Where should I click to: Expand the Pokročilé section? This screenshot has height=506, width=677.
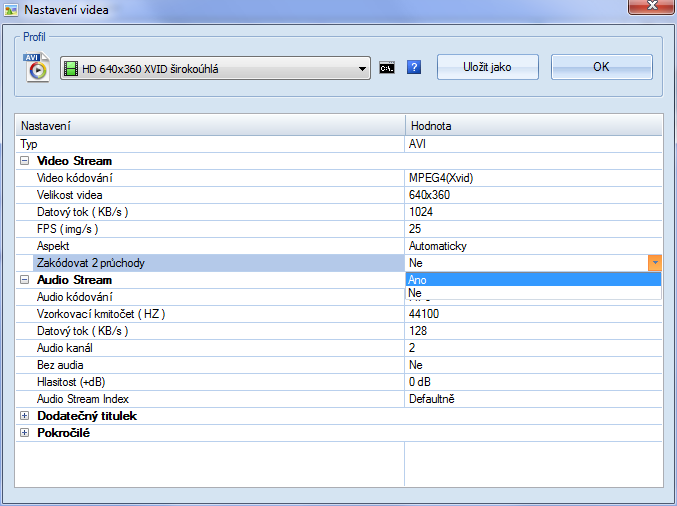tap(25, 433)
